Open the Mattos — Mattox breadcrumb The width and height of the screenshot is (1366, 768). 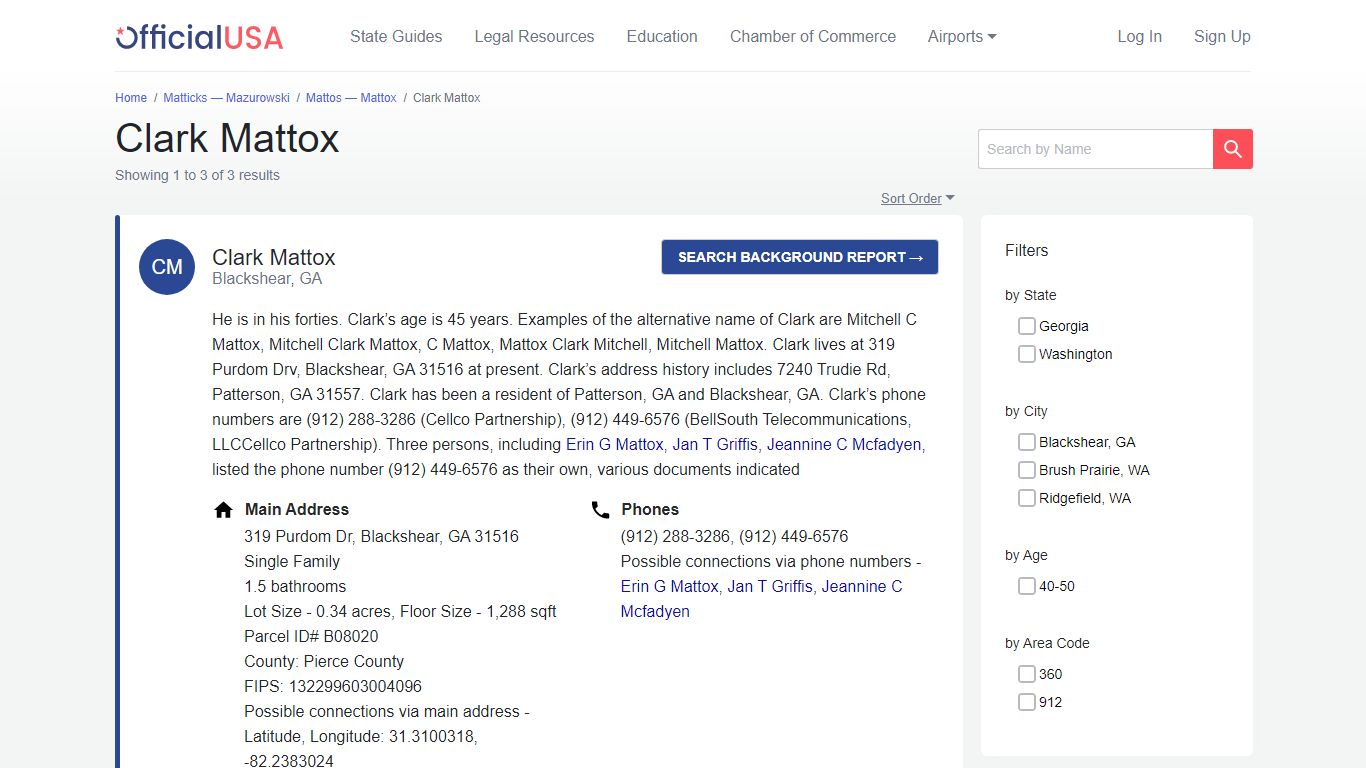(351, 98)
